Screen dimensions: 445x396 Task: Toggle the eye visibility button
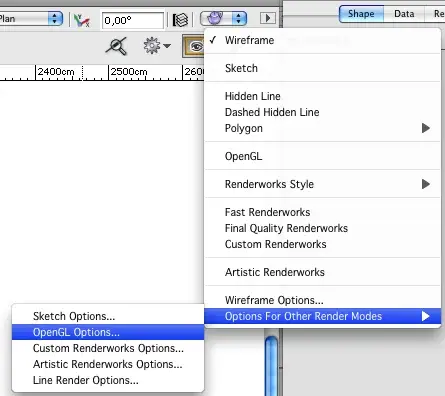194,46
